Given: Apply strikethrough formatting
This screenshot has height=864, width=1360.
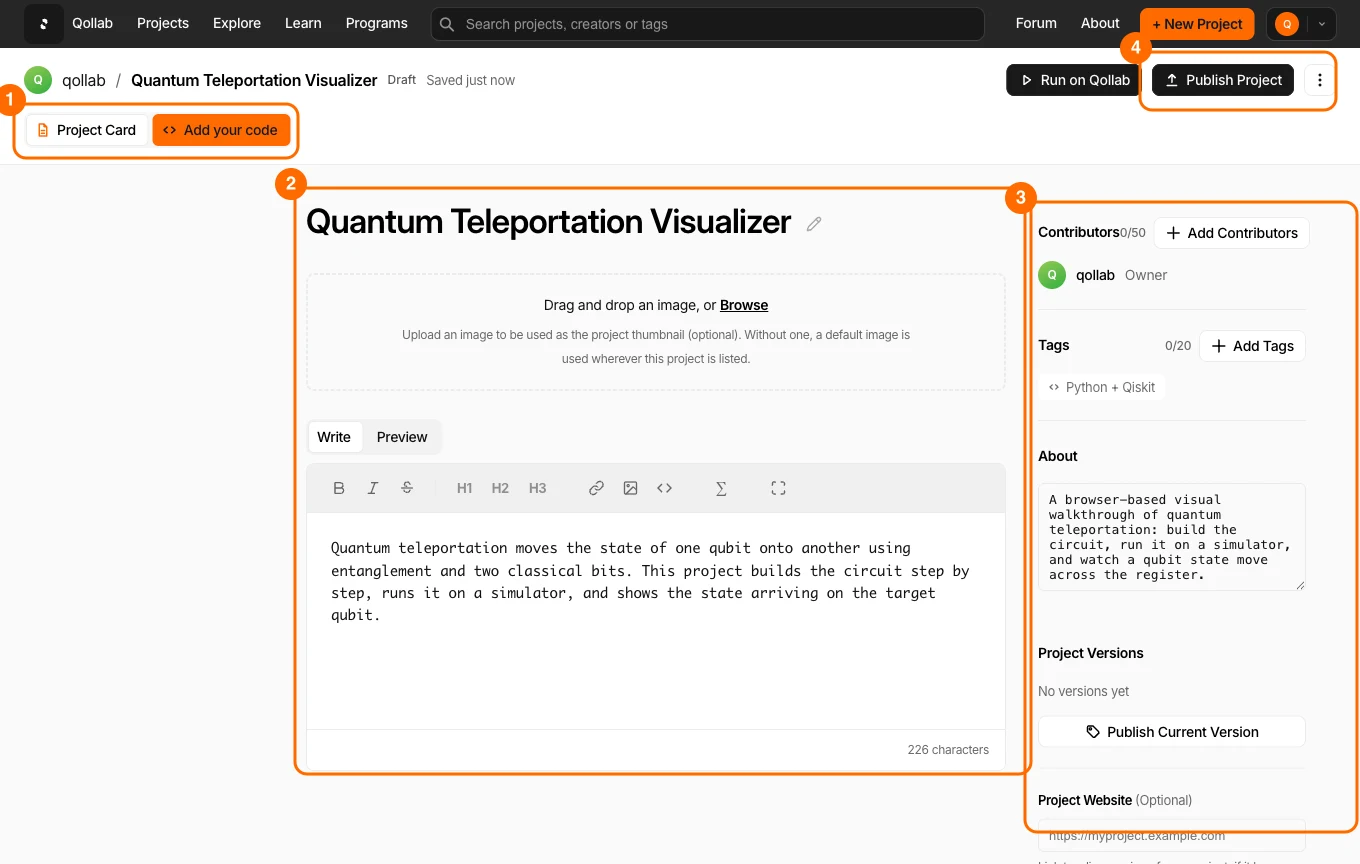Looking at the screenshot, I should point(407,488).
